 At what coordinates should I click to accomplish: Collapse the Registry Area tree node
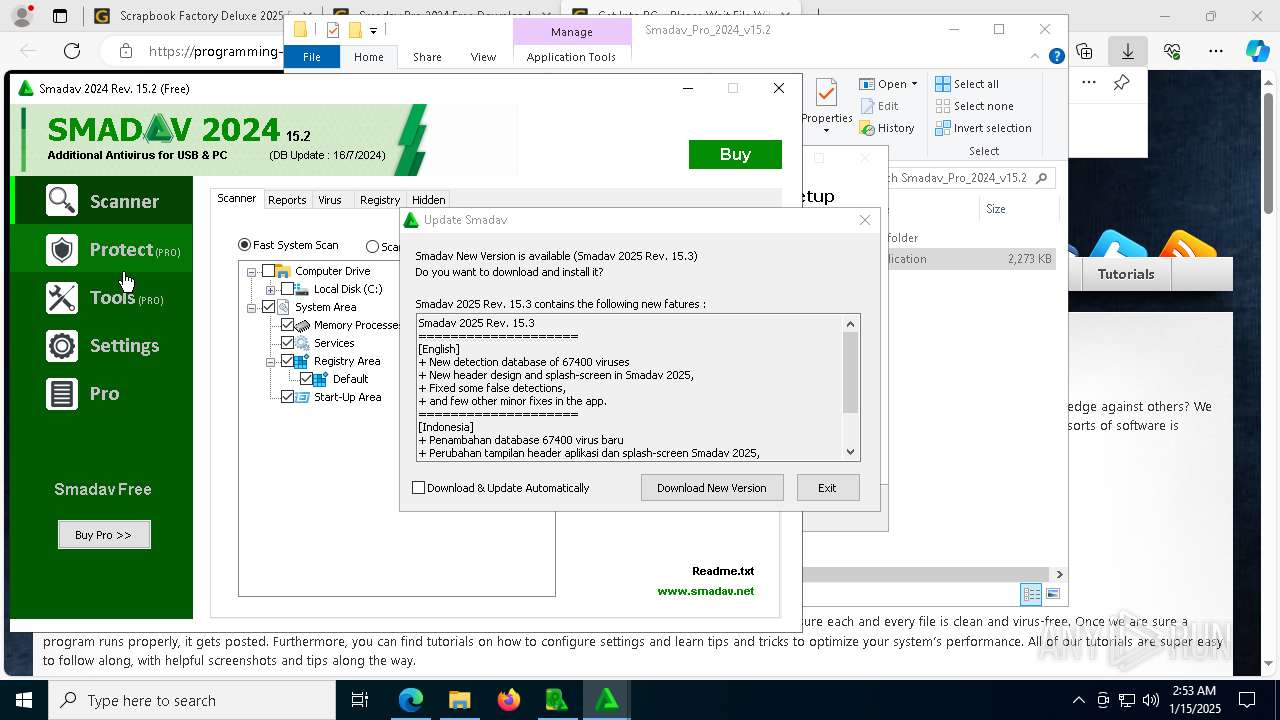click(x=271, y=361)
